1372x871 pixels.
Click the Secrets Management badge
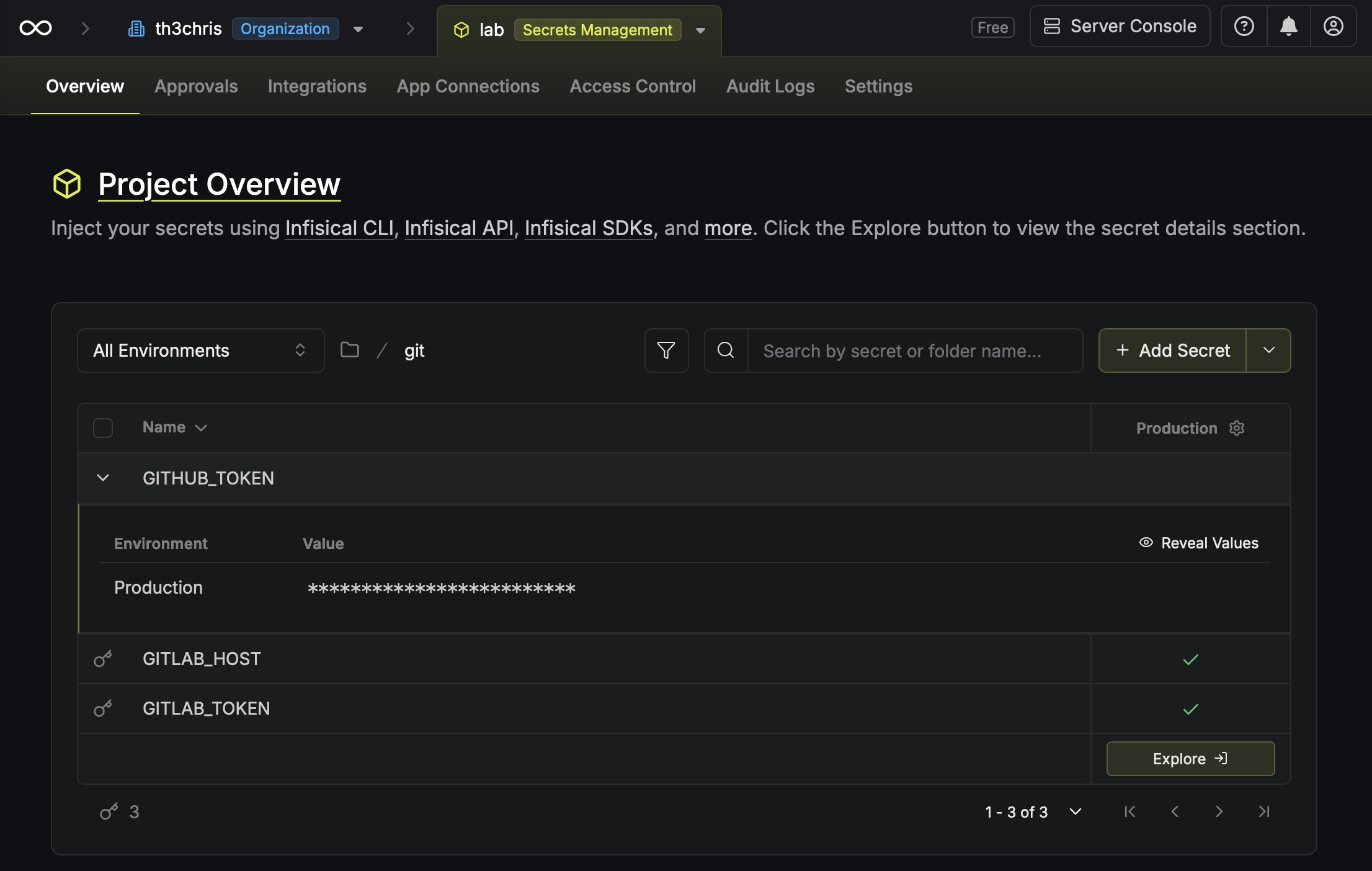pyautogui.click(x=597, y=30)
